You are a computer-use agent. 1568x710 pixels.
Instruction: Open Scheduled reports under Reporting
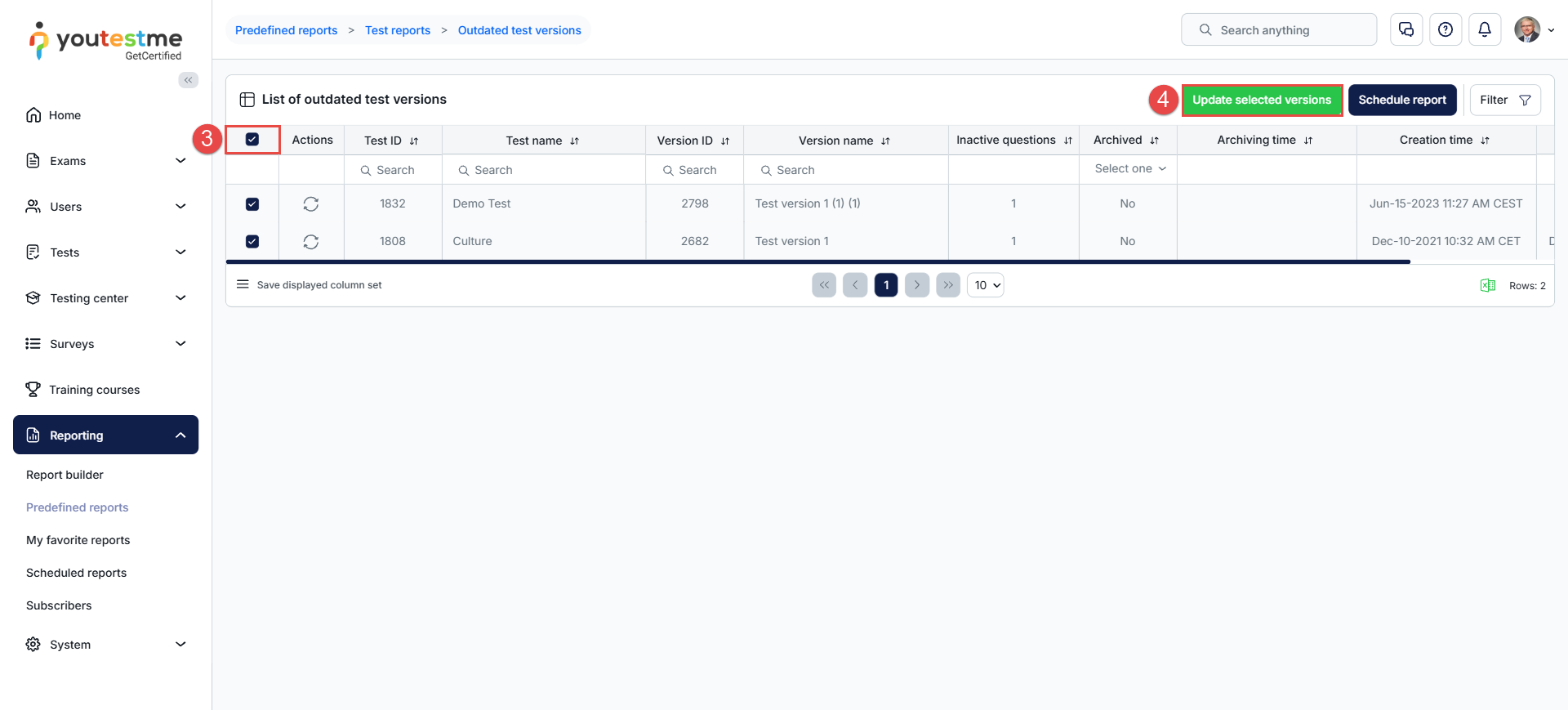click(x=76, y=573)
